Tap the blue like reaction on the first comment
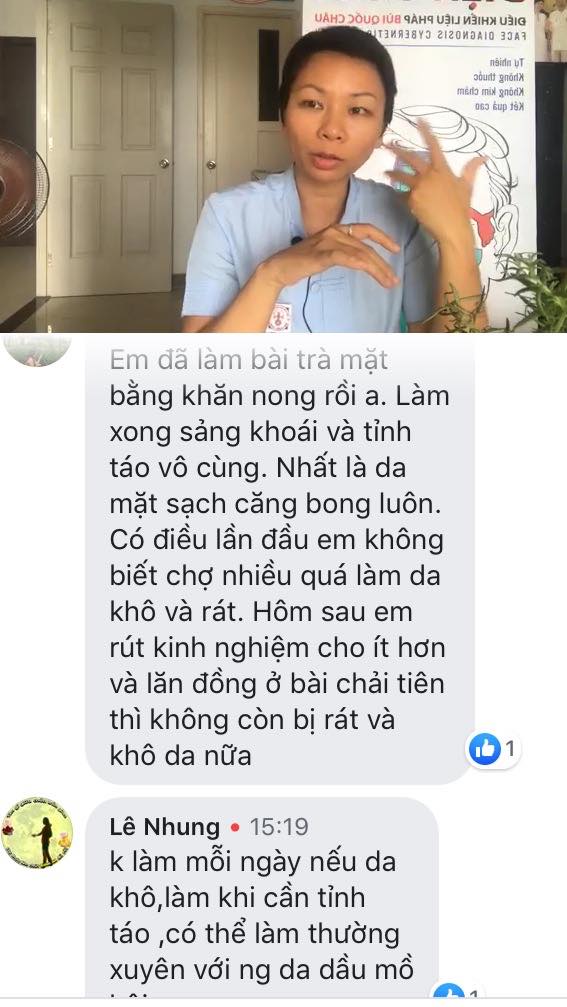 [485, 748]
